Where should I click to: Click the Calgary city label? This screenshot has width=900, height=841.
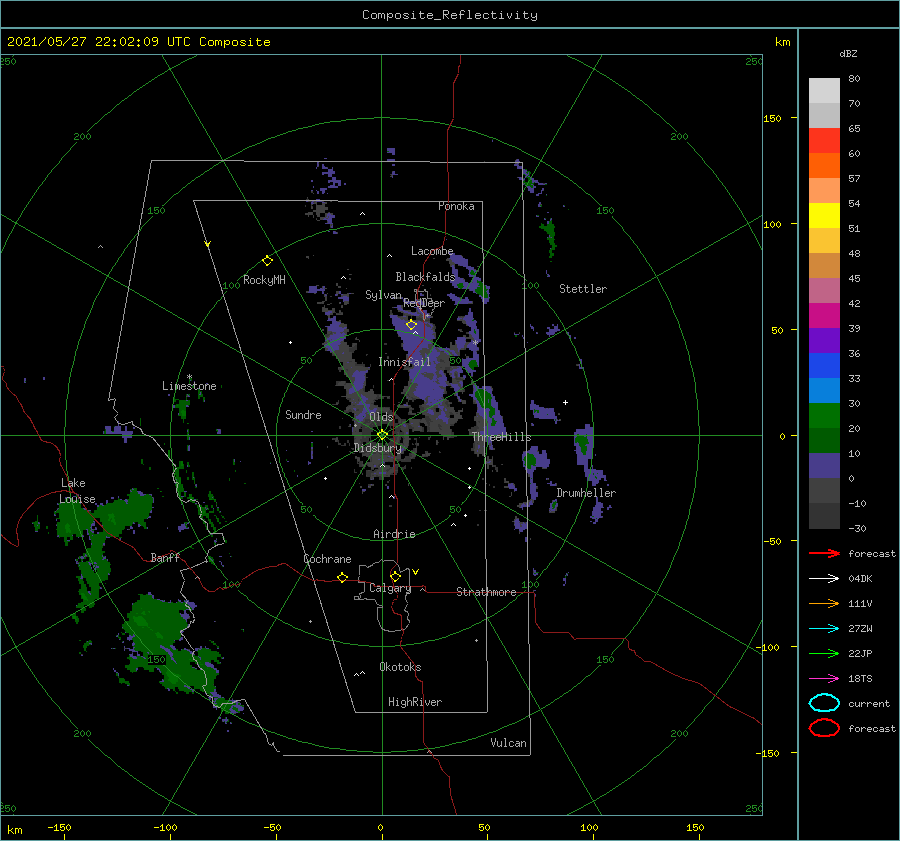pyautogui.click(x=390, y=588)
